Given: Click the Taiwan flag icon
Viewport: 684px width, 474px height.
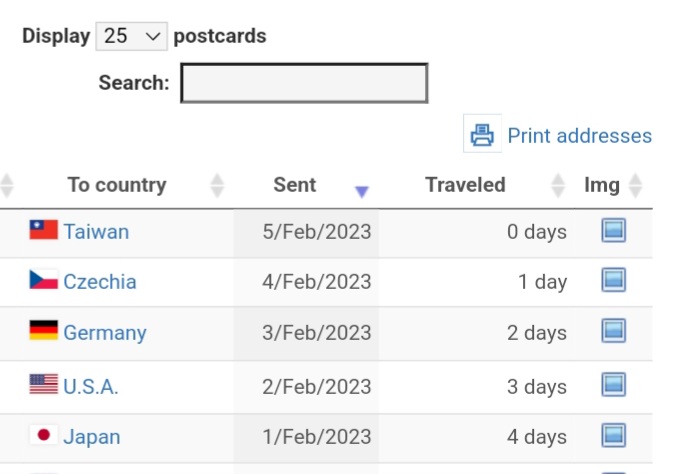Looking at the screenshot, I should 44,230.
